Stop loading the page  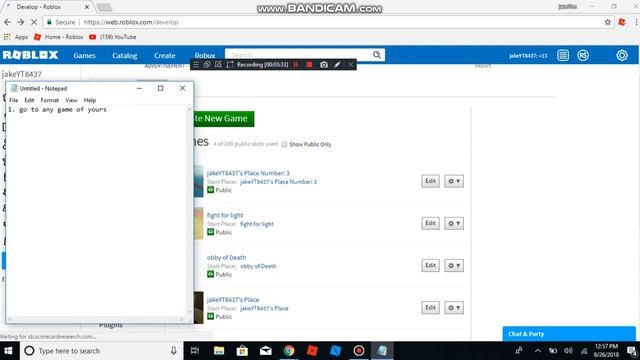tap(34, 22)
